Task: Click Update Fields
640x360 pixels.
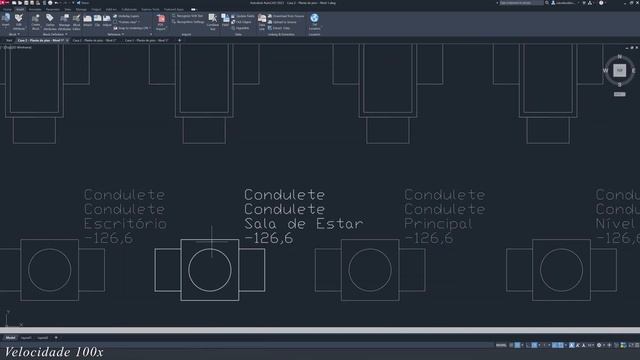Action: (x=242, y=16)
